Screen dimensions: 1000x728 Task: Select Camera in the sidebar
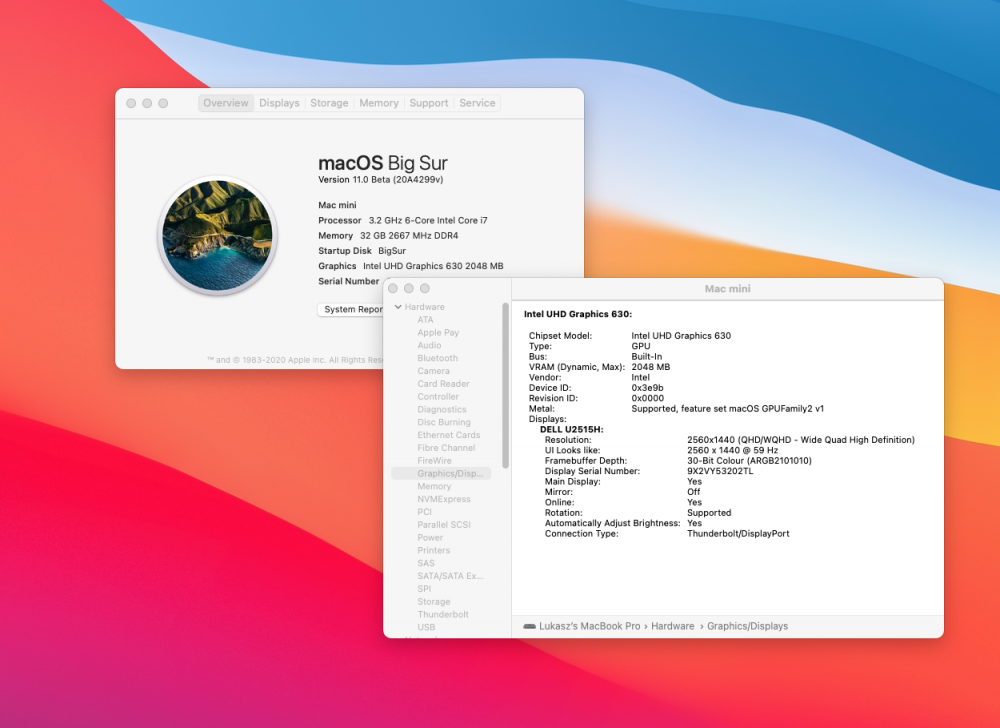(x=434, y=370)
